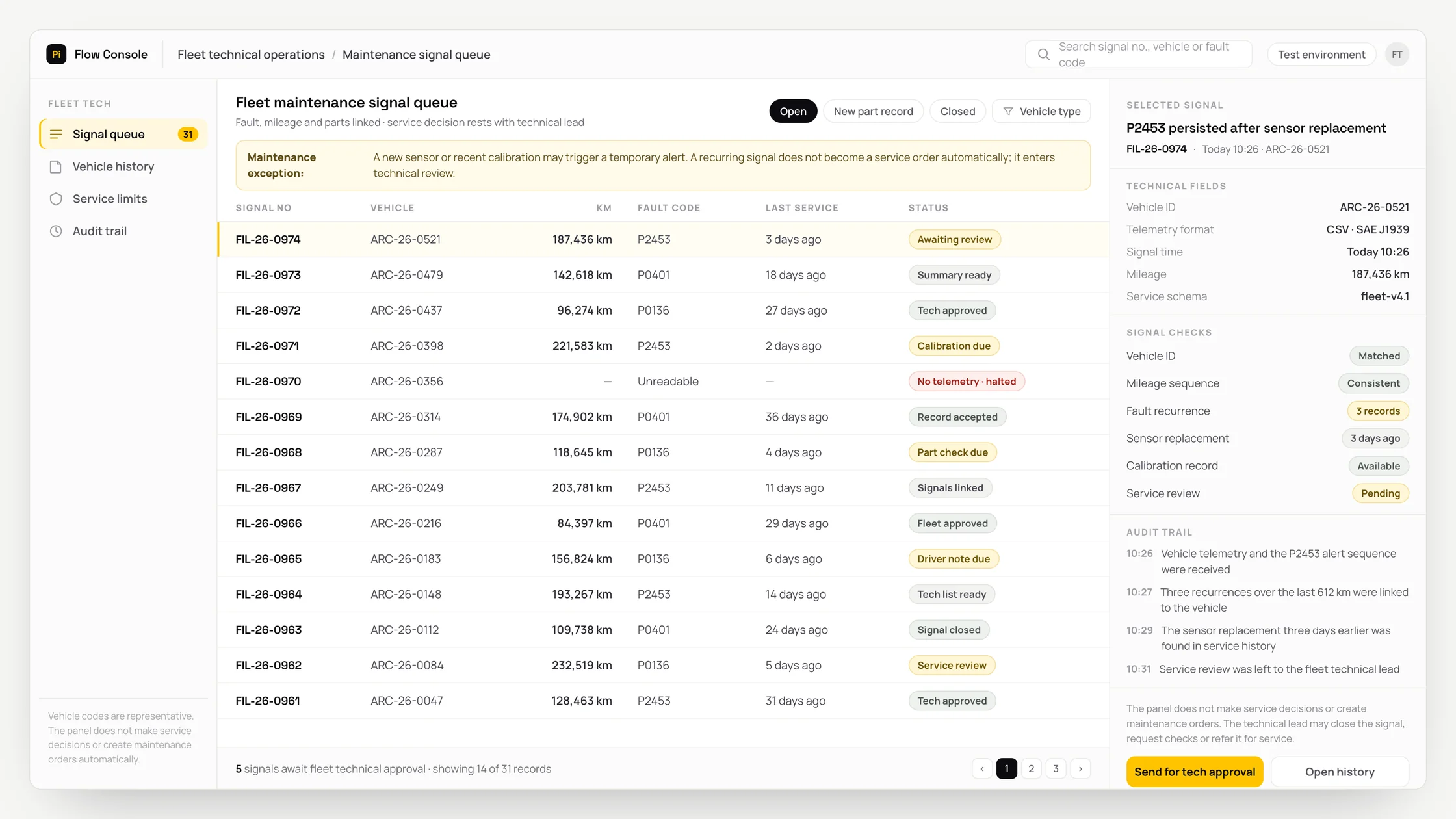This screenshot has height=819, width=1456.
Task: Select signal FIL-26-0974 row
Action: 663,240
